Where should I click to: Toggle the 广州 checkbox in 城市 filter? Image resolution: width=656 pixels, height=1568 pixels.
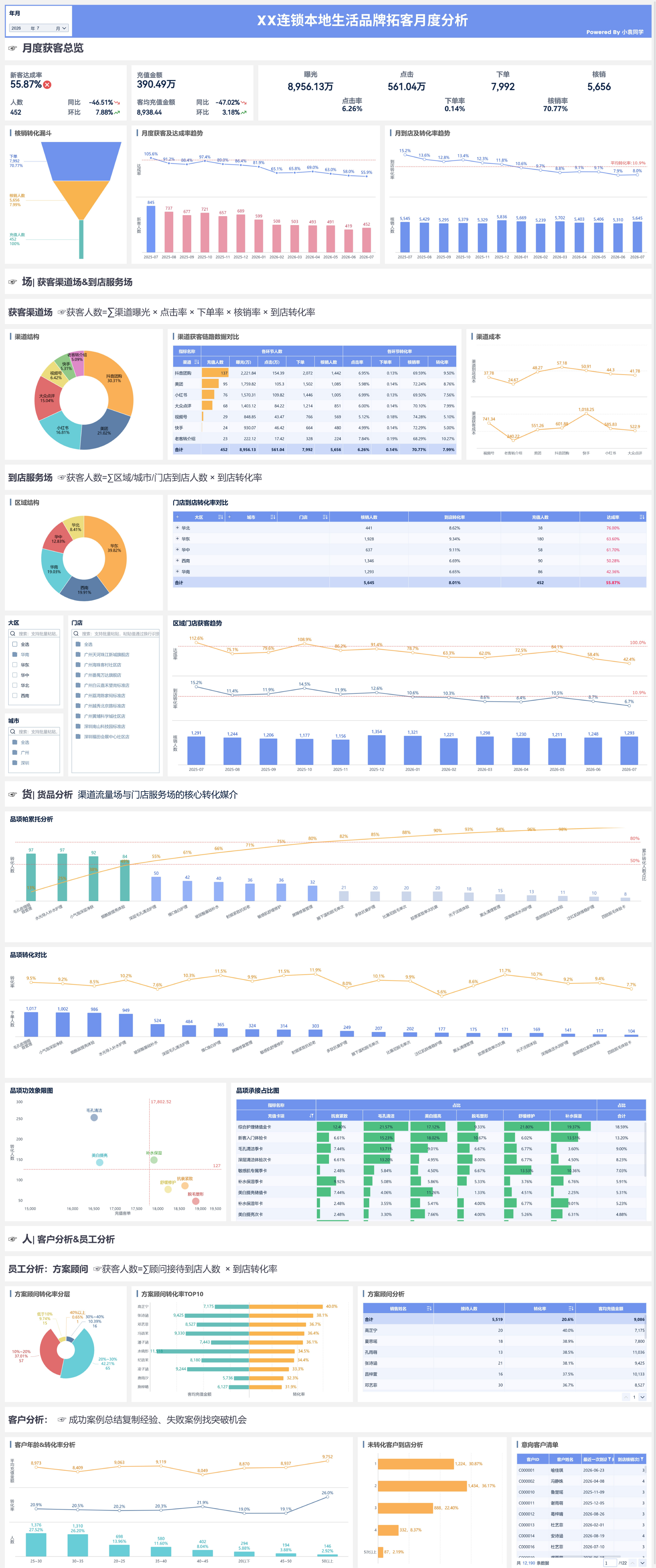(15, 753)
